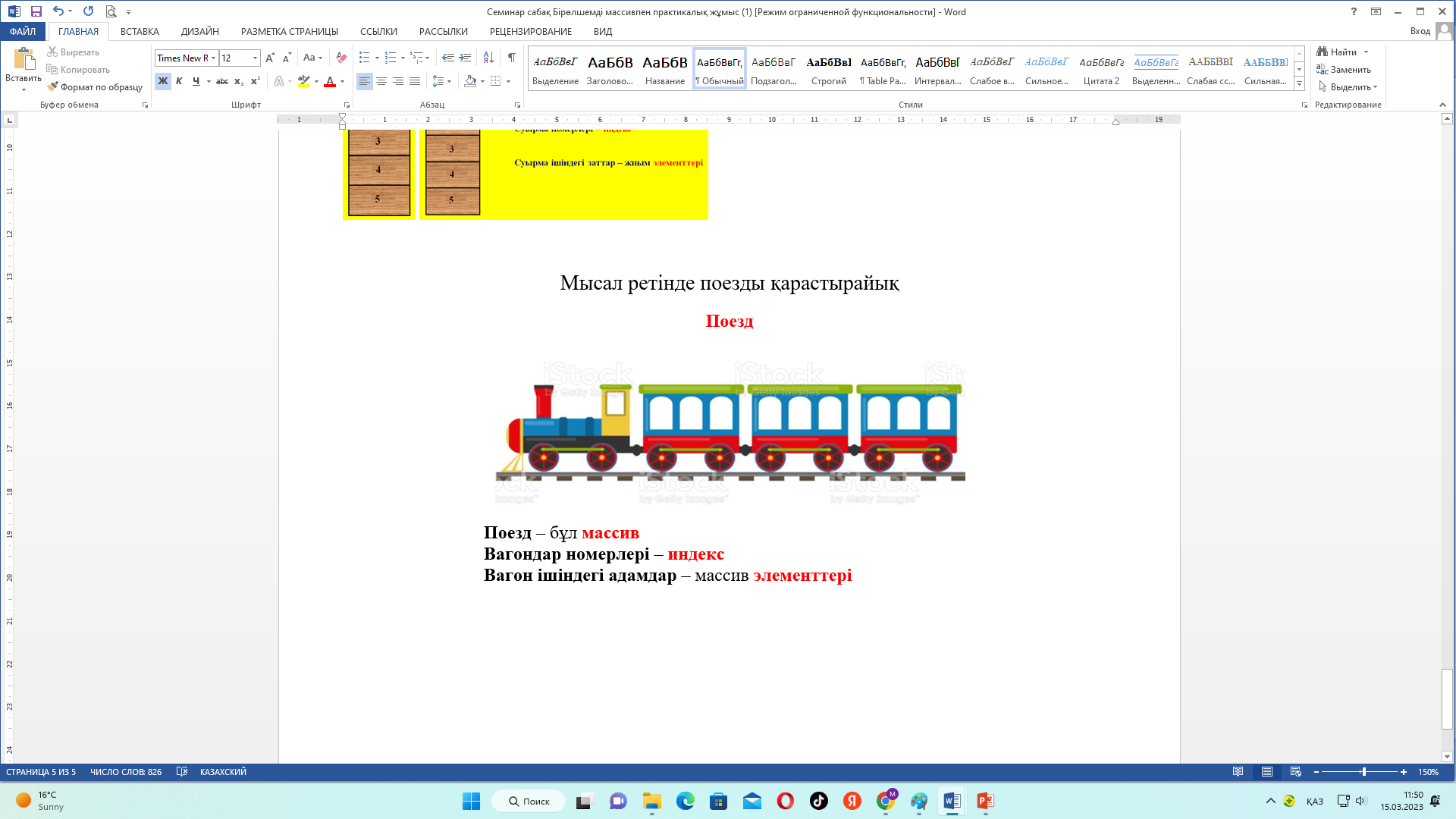Click the Sort A-Z icon
Image resolution: width=1456 pixels, height=819 pixels.
(488, 58)
